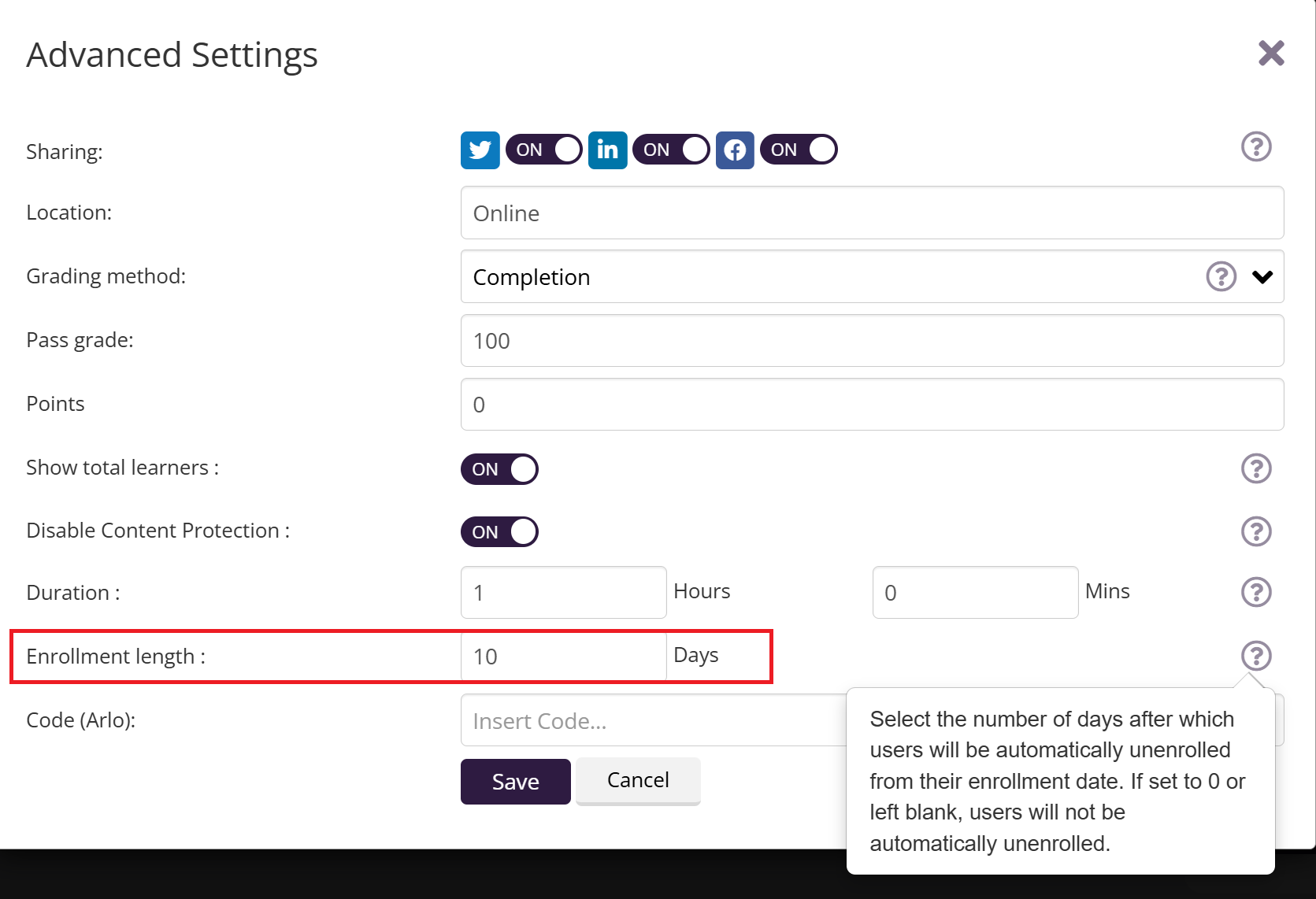Click the LinkedIn share icon
This screenshot has height=899, width=1316.
pos(607,150)
